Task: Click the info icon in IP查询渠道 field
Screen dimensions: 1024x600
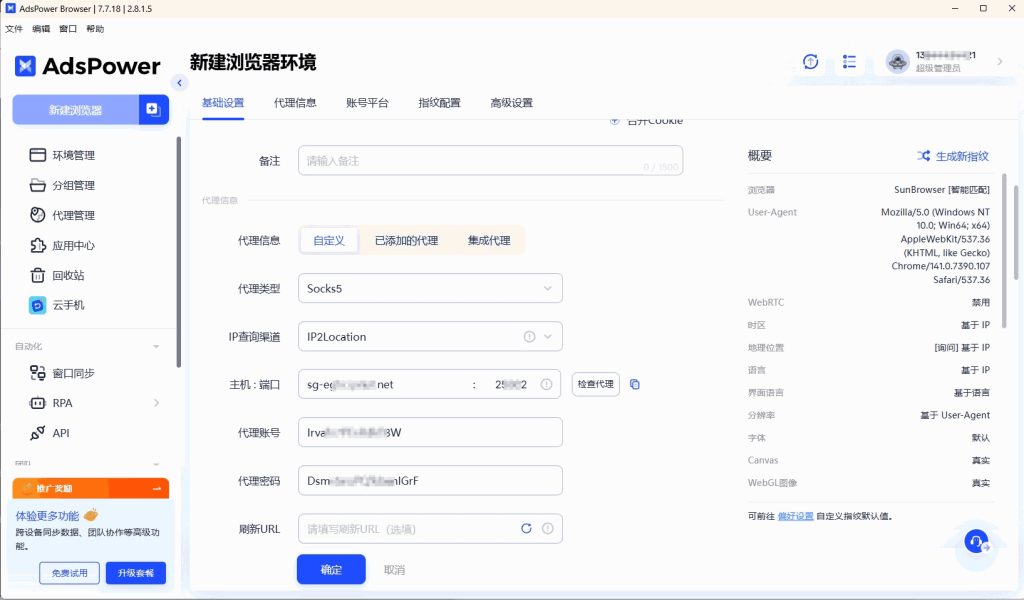Action: (x=530, y=337)
